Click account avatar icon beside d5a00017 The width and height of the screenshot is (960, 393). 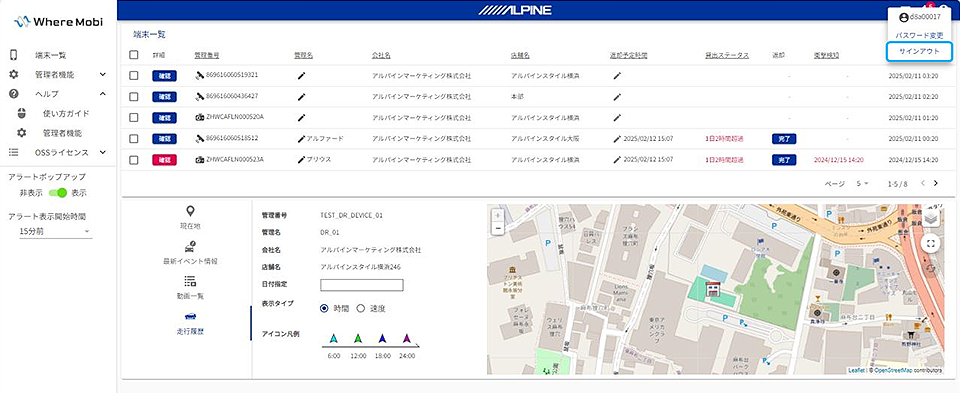[904, 17]
